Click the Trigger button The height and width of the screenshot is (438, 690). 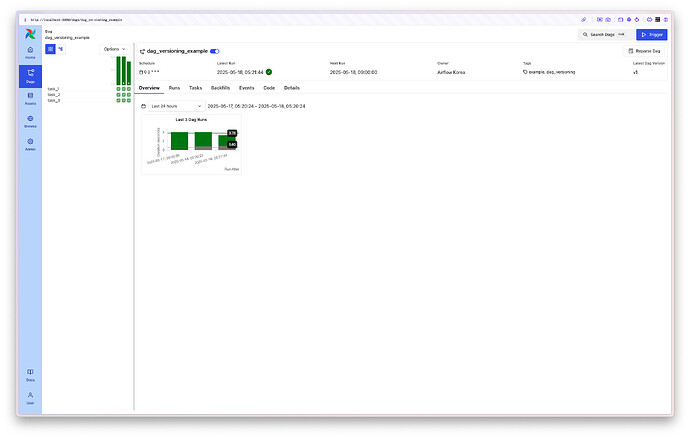click(x=650, y=34)
